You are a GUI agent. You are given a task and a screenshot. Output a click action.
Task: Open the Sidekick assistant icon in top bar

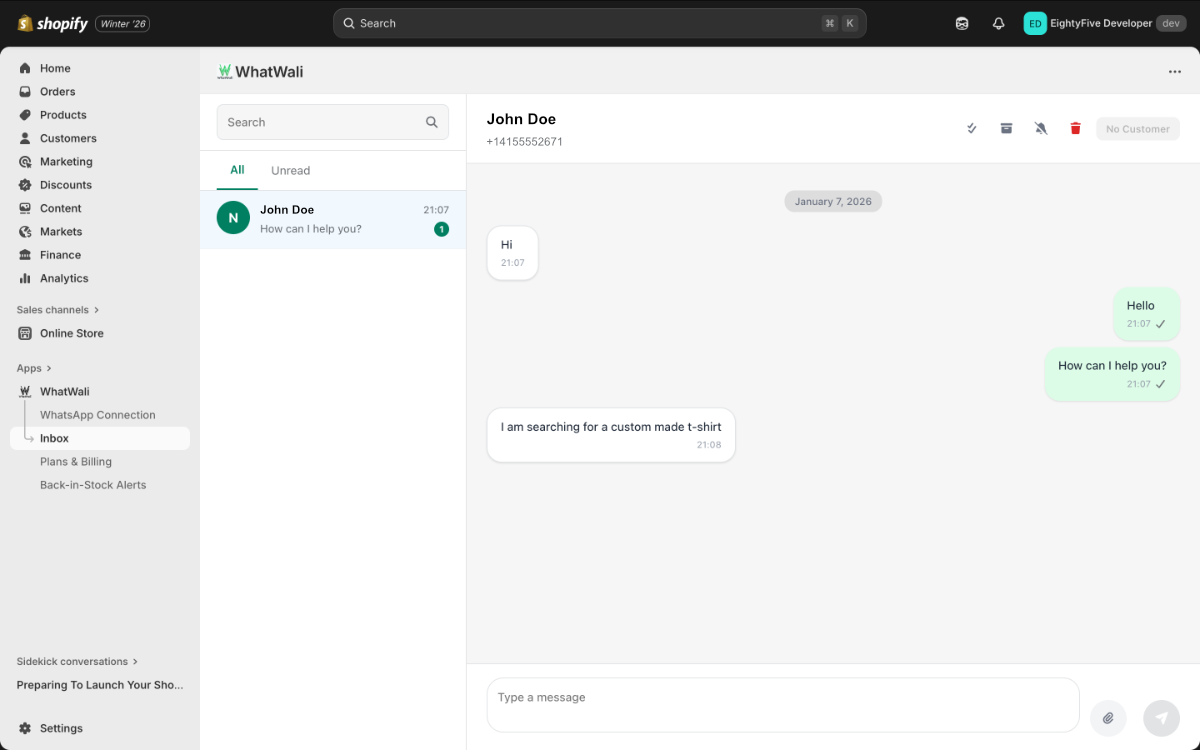pyautogui.click(x=962, y=23)
